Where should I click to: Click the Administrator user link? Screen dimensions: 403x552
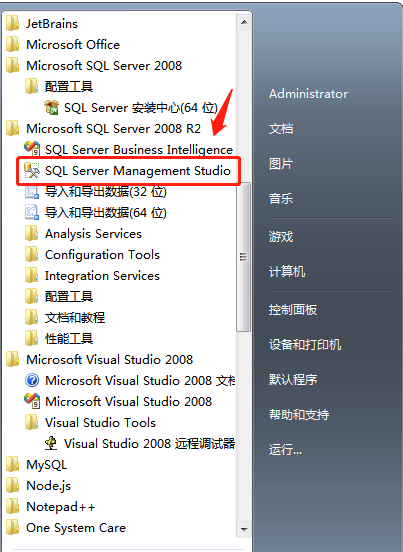[308, 94]
